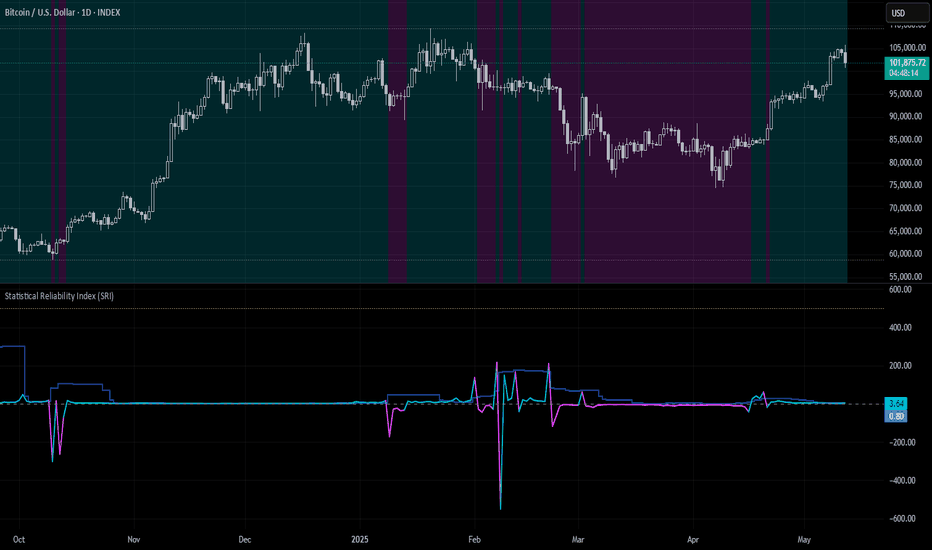This screenshot has height=550, width=932.
Task: Click the 2025 label on the time axis
Action: click(x=360, y=540)
